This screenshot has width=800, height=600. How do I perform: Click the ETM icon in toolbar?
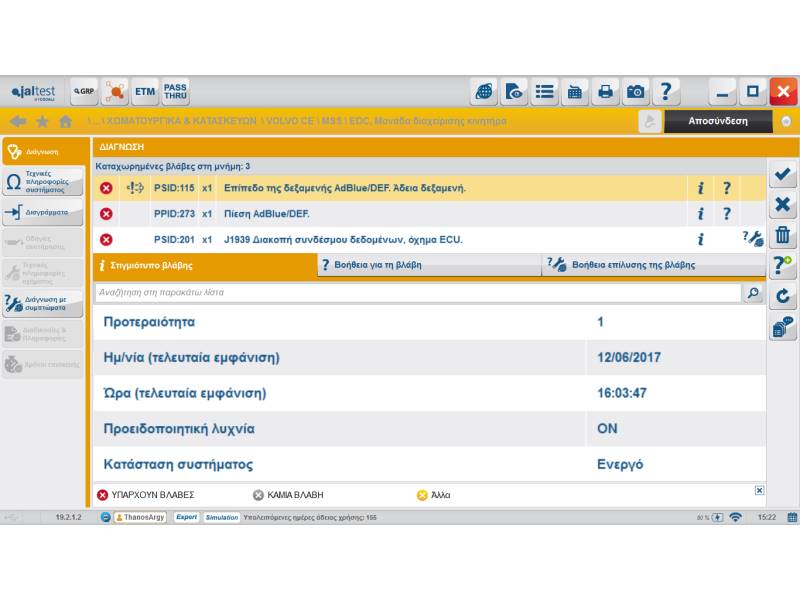[145, 92]
